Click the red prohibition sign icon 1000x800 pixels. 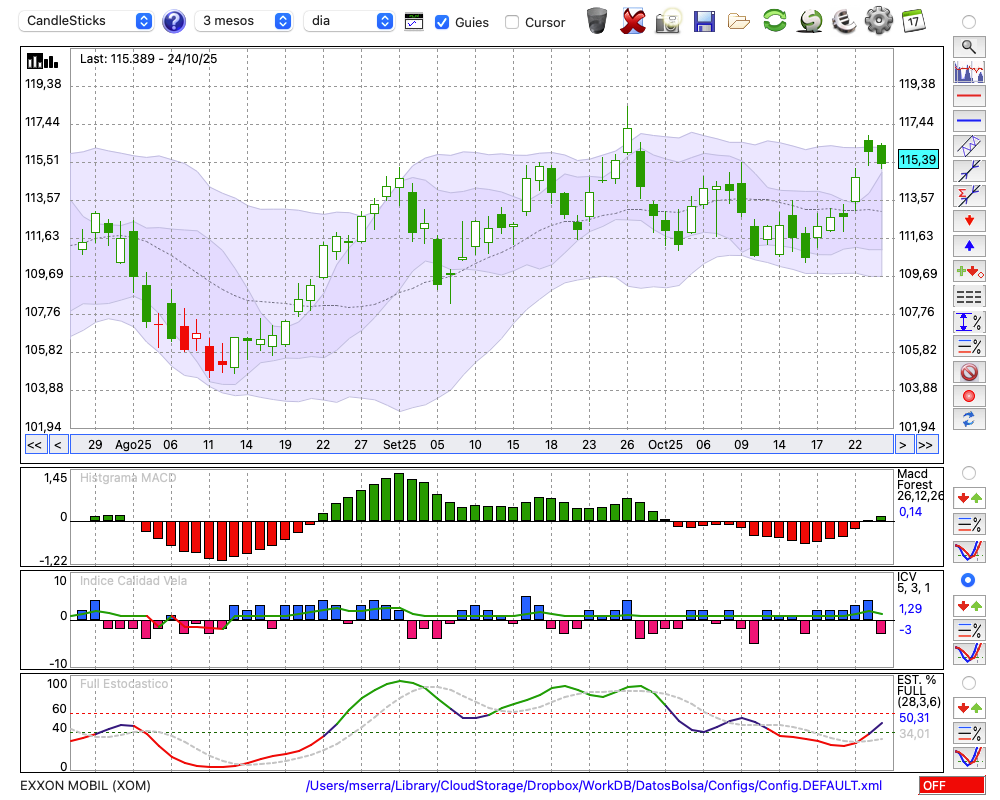(969, 372)
